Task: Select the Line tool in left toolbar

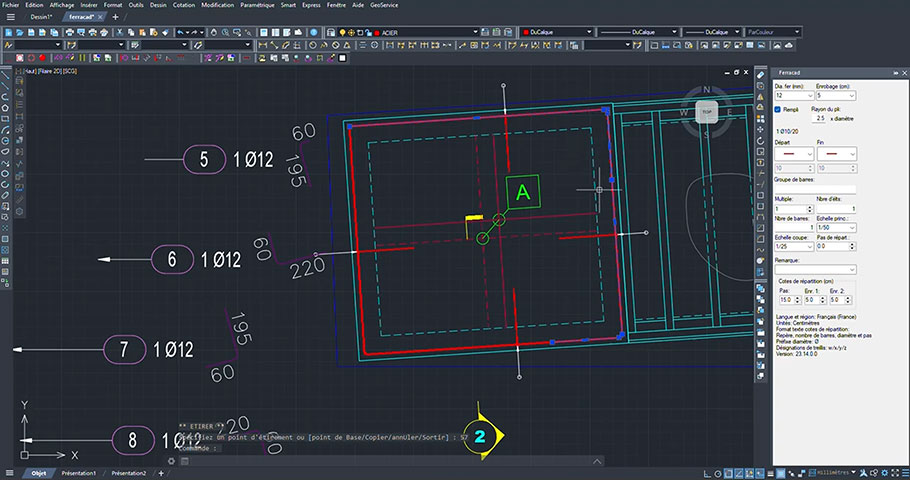Action: [x=5, y=75]
